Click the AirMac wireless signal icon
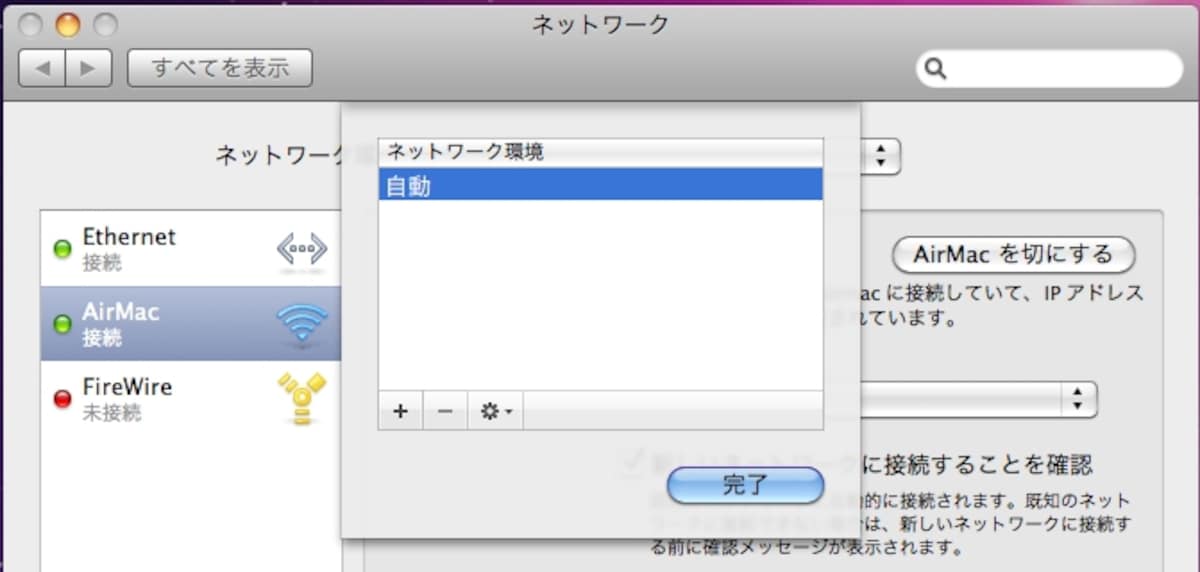Screen dimensions: 1200x572 302,325
